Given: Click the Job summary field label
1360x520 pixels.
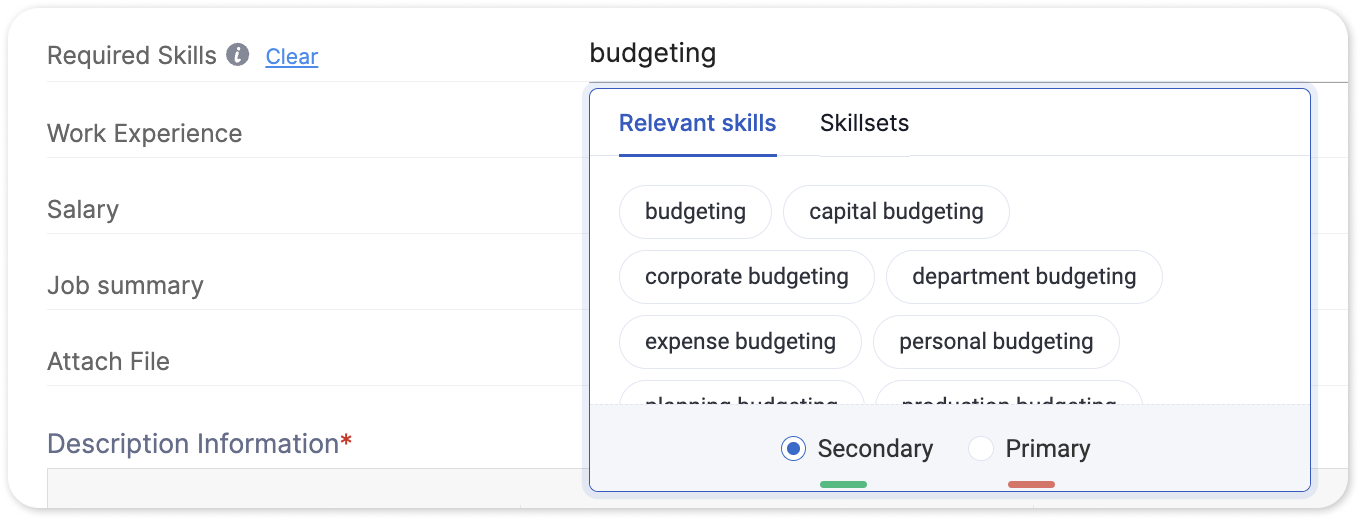Looking at the screenshot, I should coord(125,286).
